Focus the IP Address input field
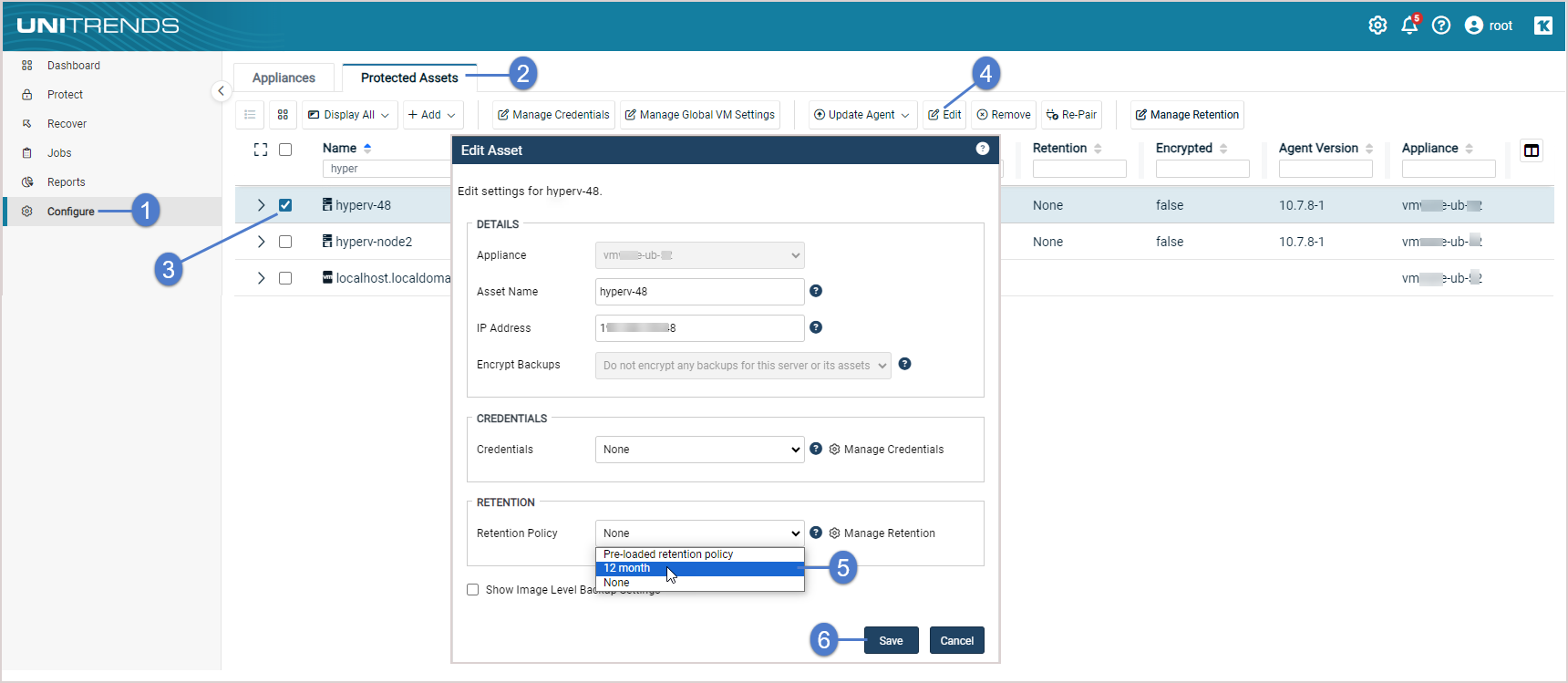 (x=699, y=328)
